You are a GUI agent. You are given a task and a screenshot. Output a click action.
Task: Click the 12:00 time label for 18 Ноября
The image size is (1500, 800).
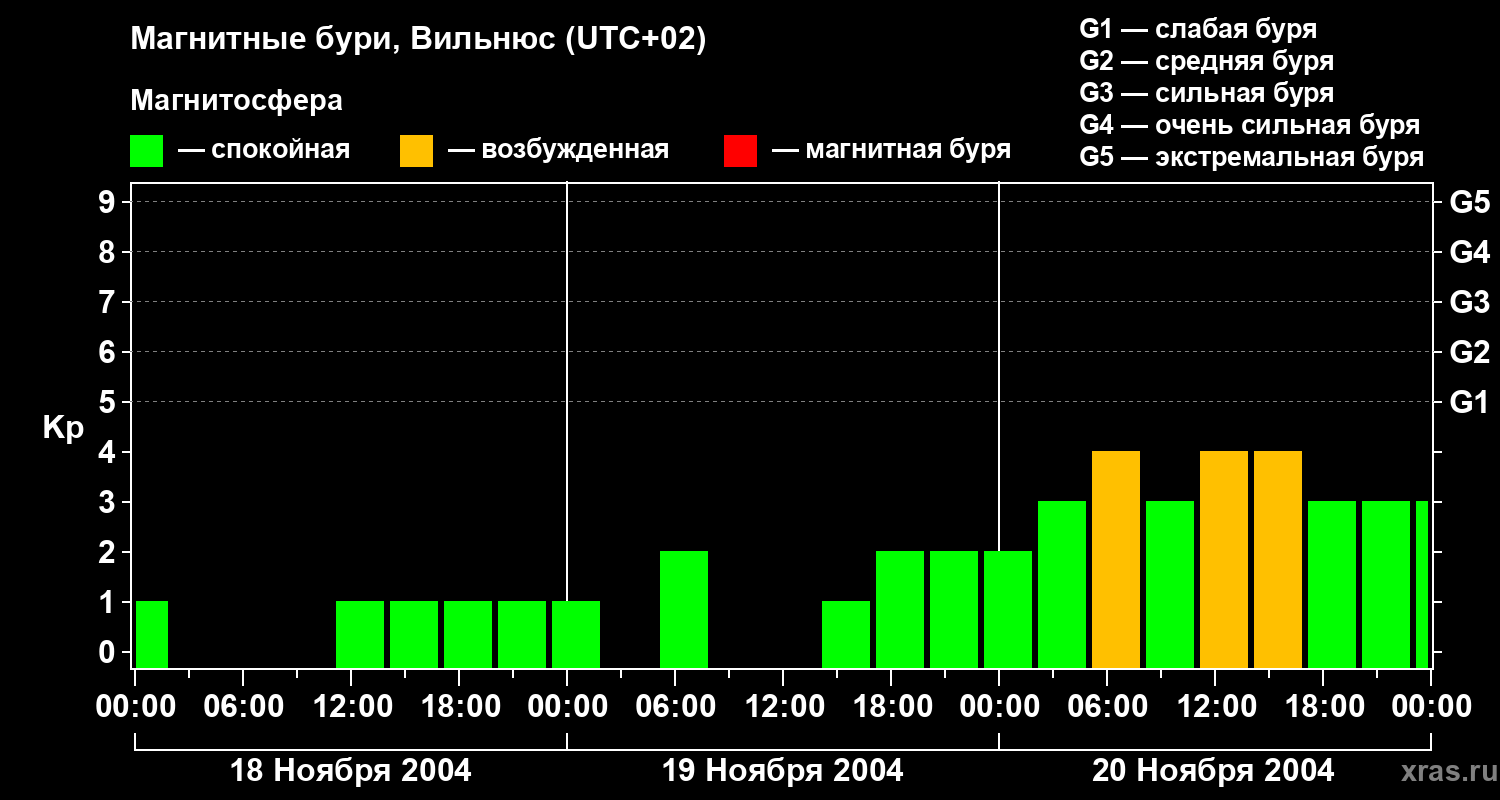pyautogui.click(x=351, y=706)
